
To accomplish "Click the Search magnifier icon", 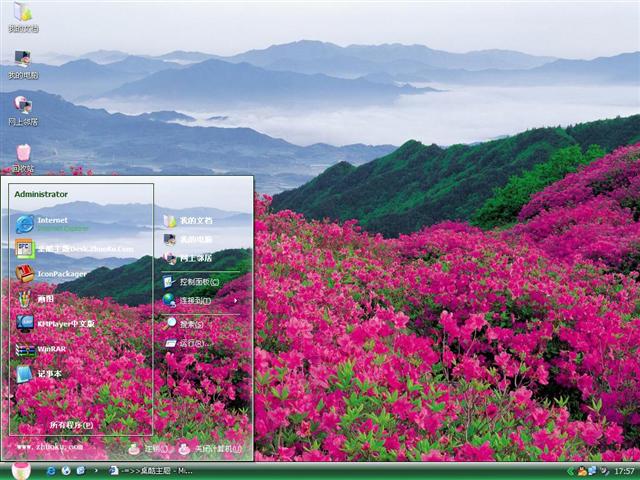I will (x=169, y=324).
